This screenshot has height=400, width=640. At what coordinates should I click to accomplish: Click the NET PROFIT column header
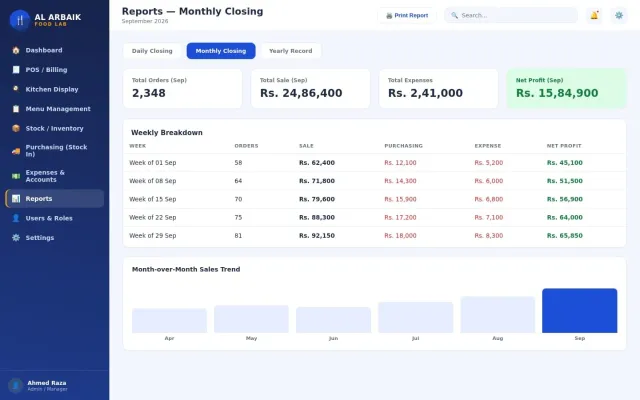point(564,146)
